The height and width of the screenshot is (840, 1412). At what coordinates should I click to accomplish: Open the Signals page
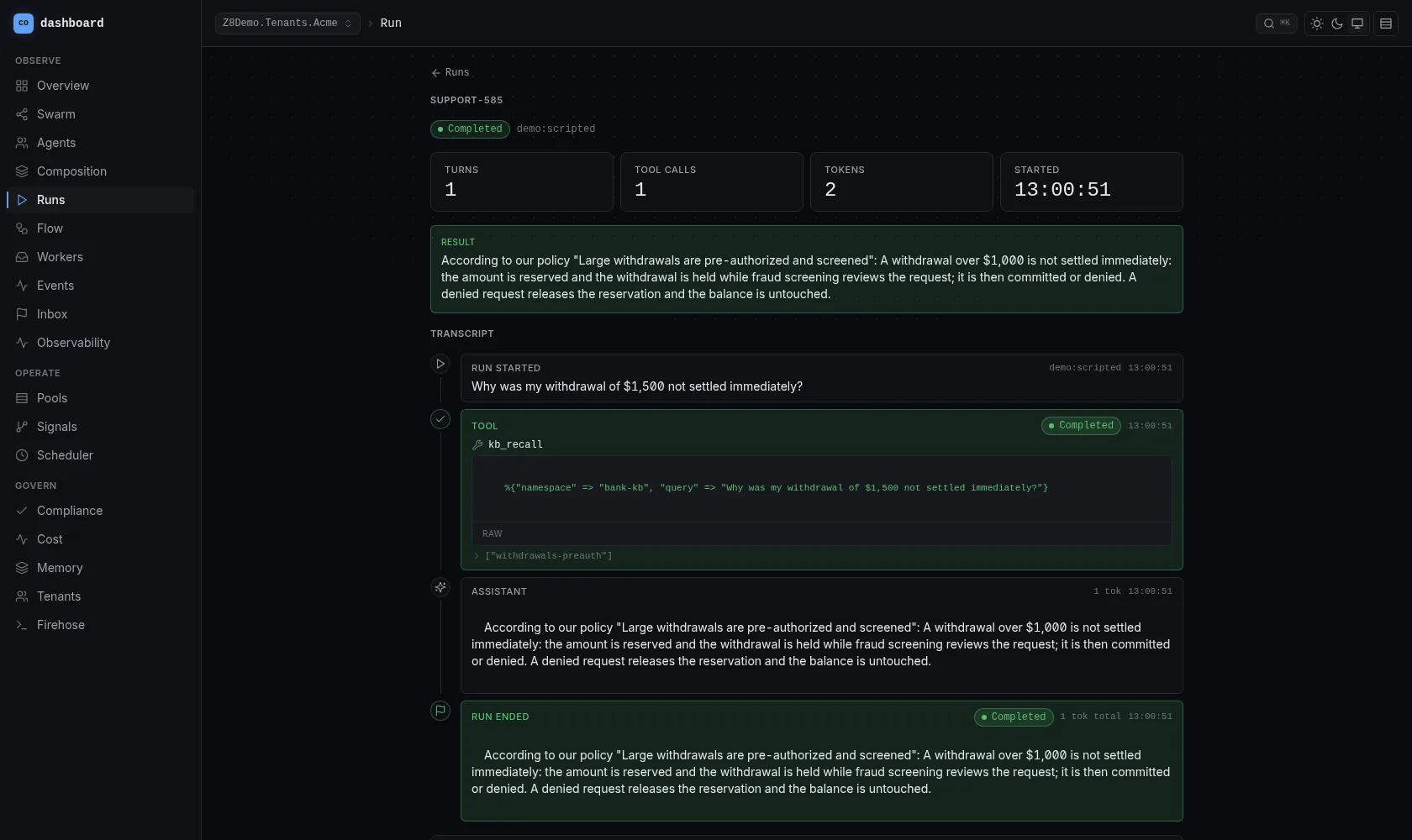tap(101, 427)
